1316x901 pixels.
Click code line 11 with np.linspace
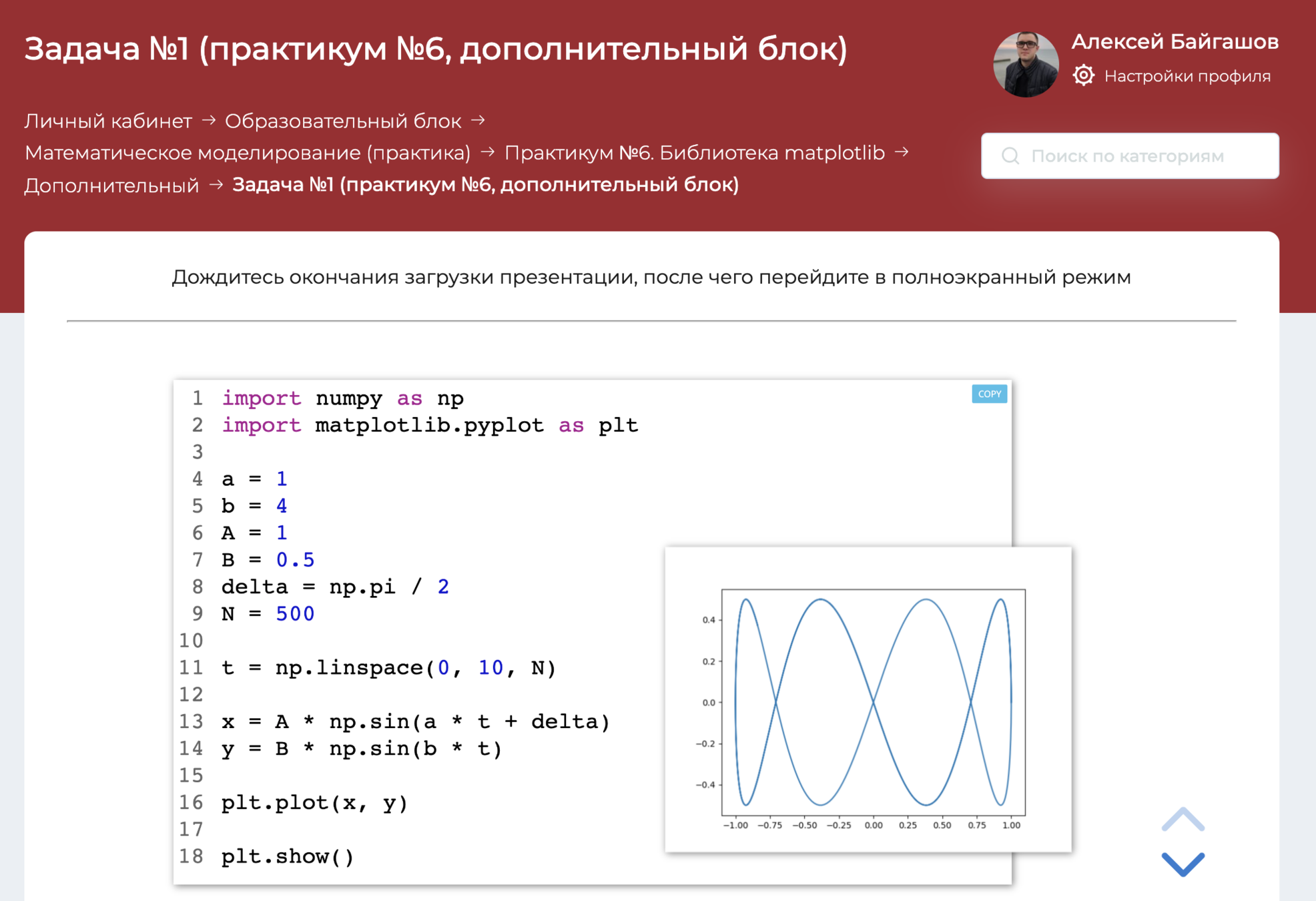(x=388, y=667)
